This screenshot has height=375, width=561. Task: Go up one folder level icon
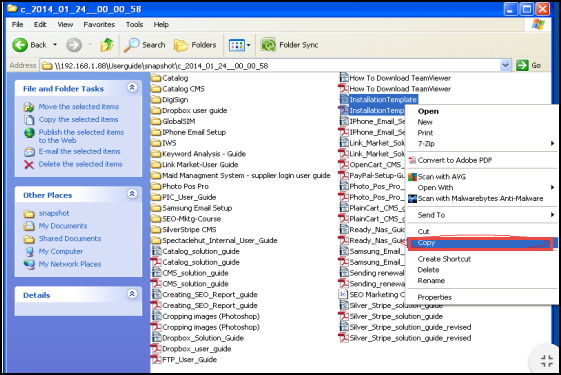[x=107, y=45]
